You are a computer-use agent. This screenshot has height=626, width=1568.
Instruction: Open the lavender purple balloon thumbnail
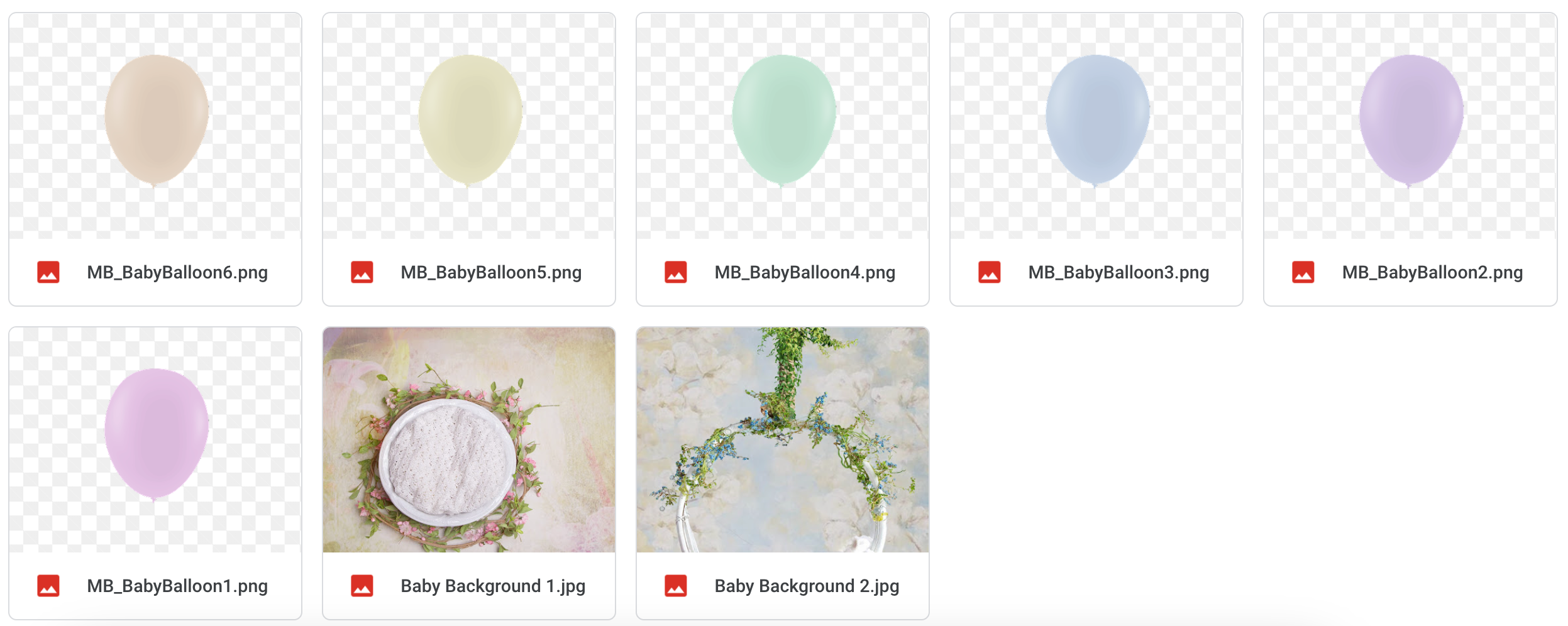pos(1410,126)
